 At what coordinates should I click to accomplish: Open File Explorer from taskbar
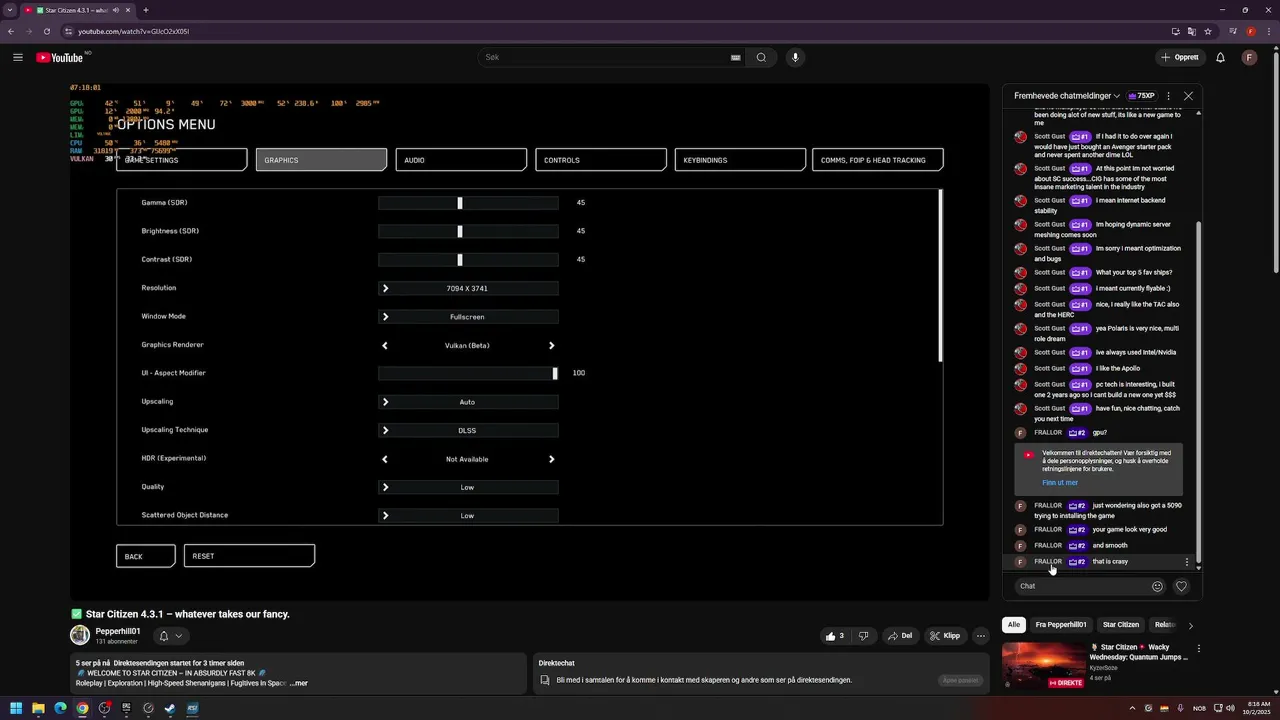[38, 709]
